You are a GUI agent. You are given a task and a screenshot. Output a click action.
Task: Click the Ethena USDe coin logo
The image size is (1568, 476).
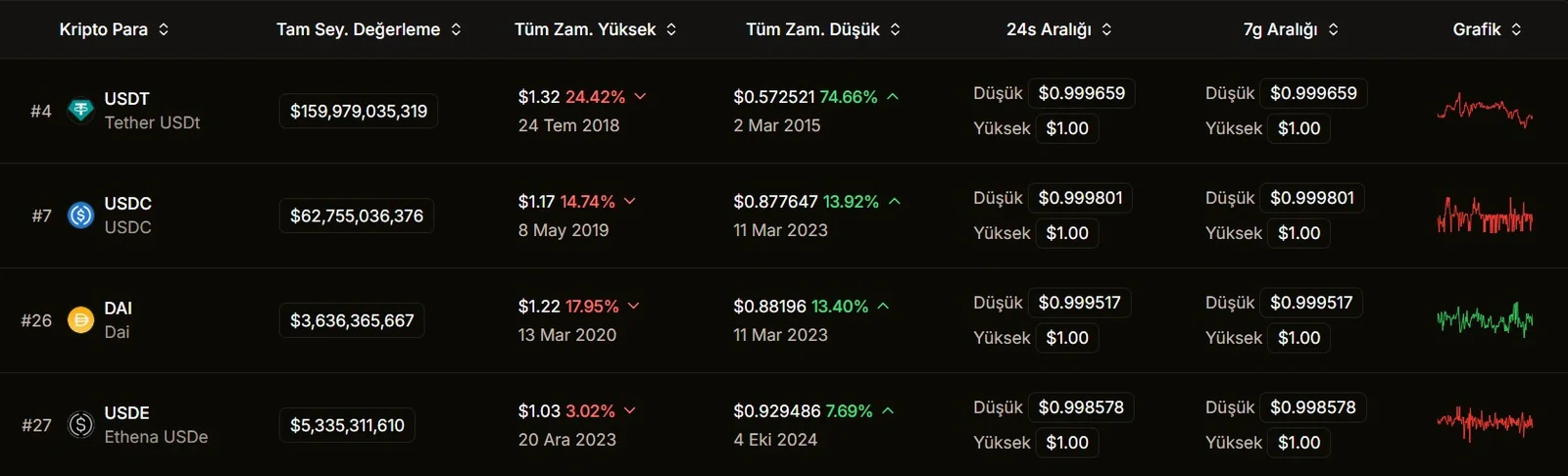80,425
